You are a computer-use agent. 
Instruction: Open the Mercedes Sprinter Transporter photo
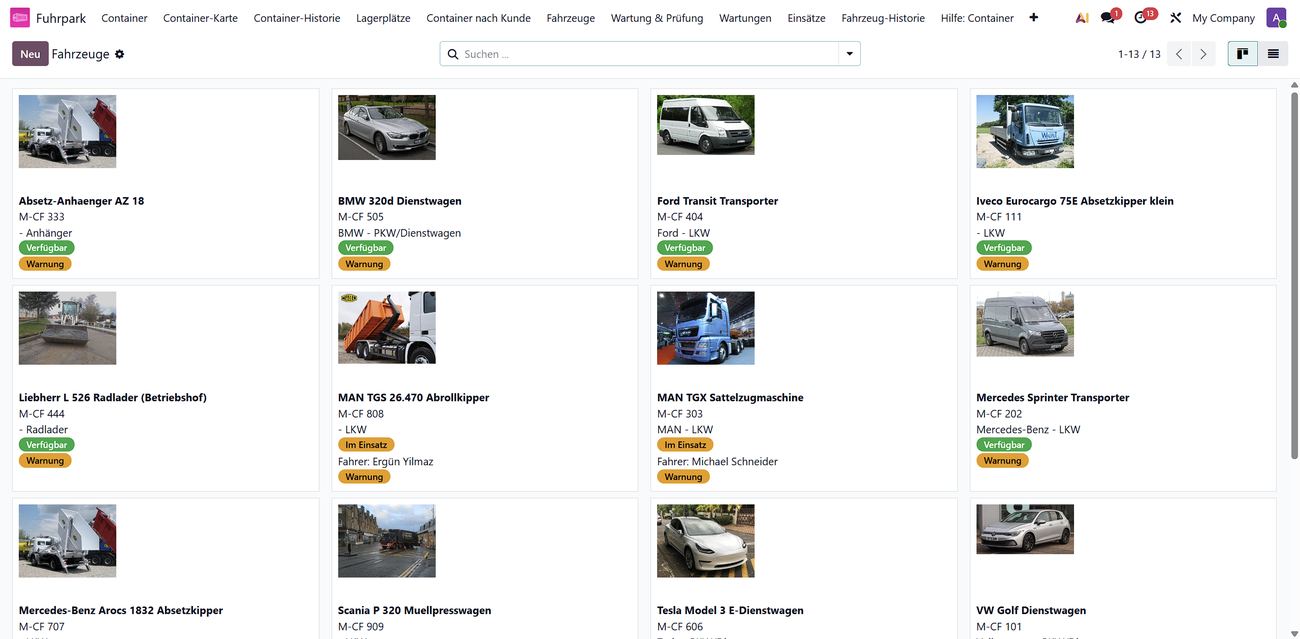pos(1025,324)
